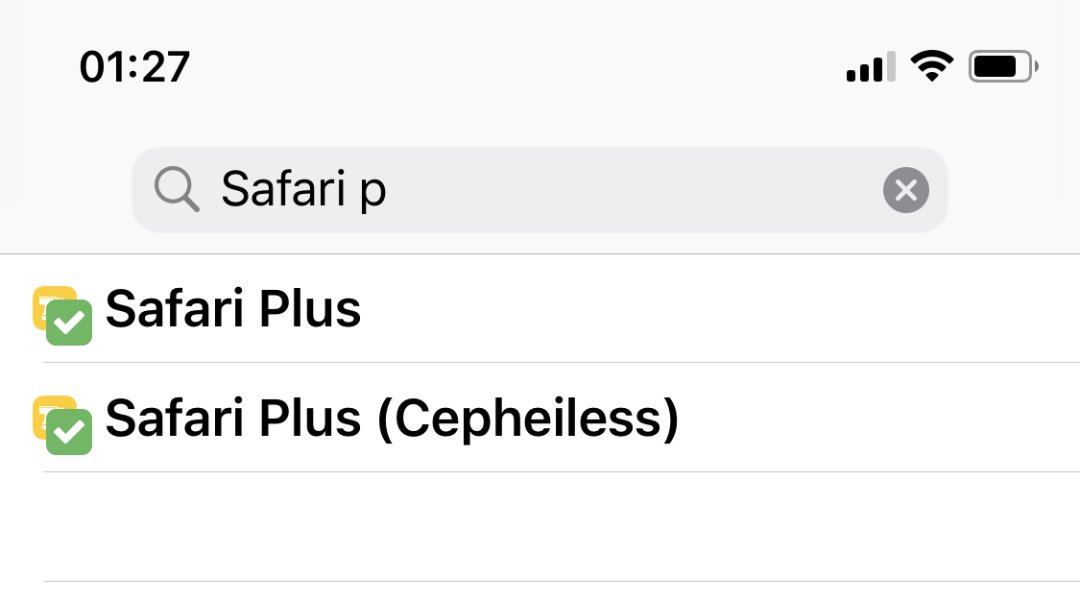Click green installed checkmark on Safari Plus
1080x600 pixels.
coord(70,323)
